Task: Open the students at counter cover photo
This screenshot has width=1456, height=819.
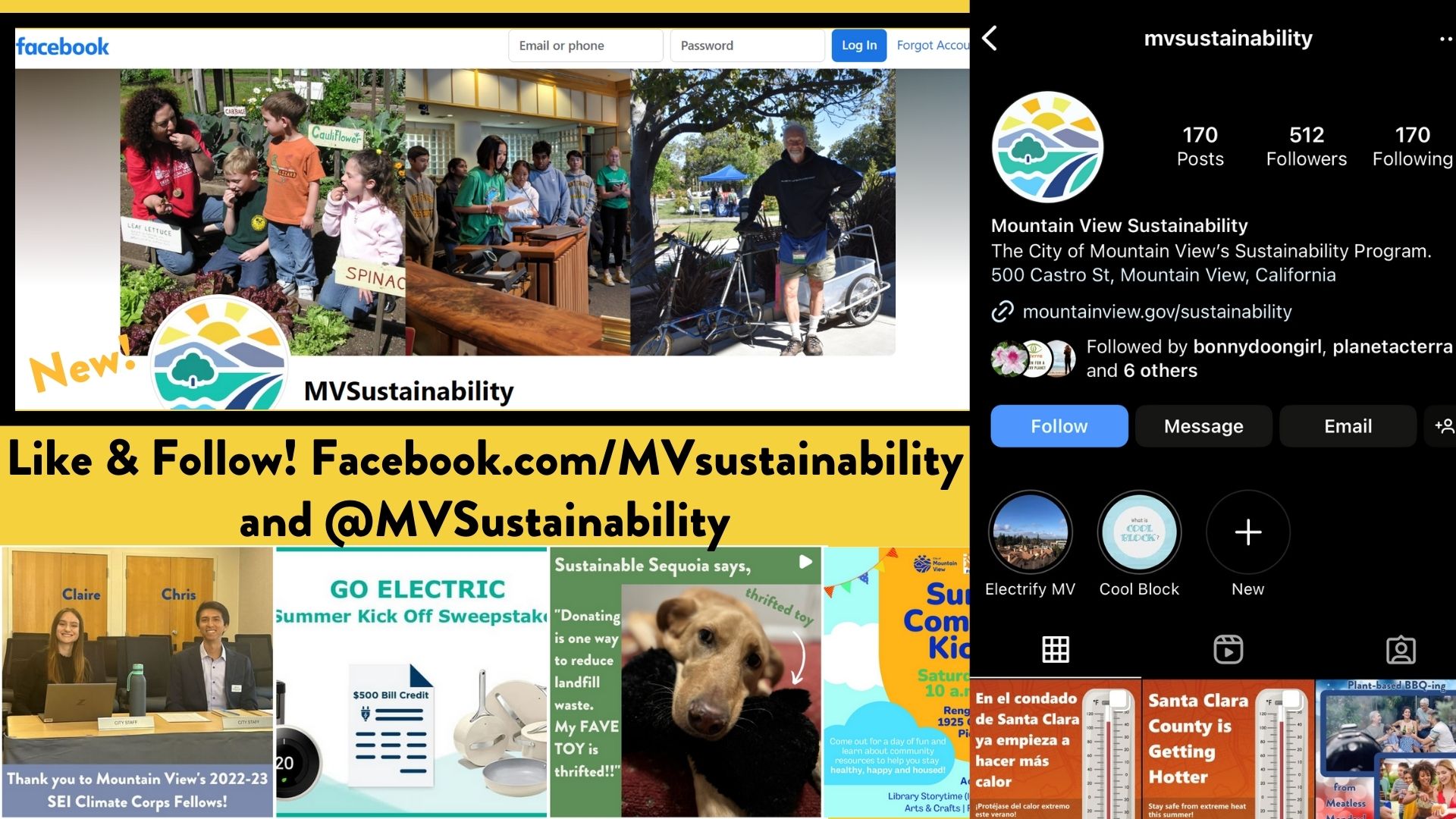Action: [x=518, y=212]
